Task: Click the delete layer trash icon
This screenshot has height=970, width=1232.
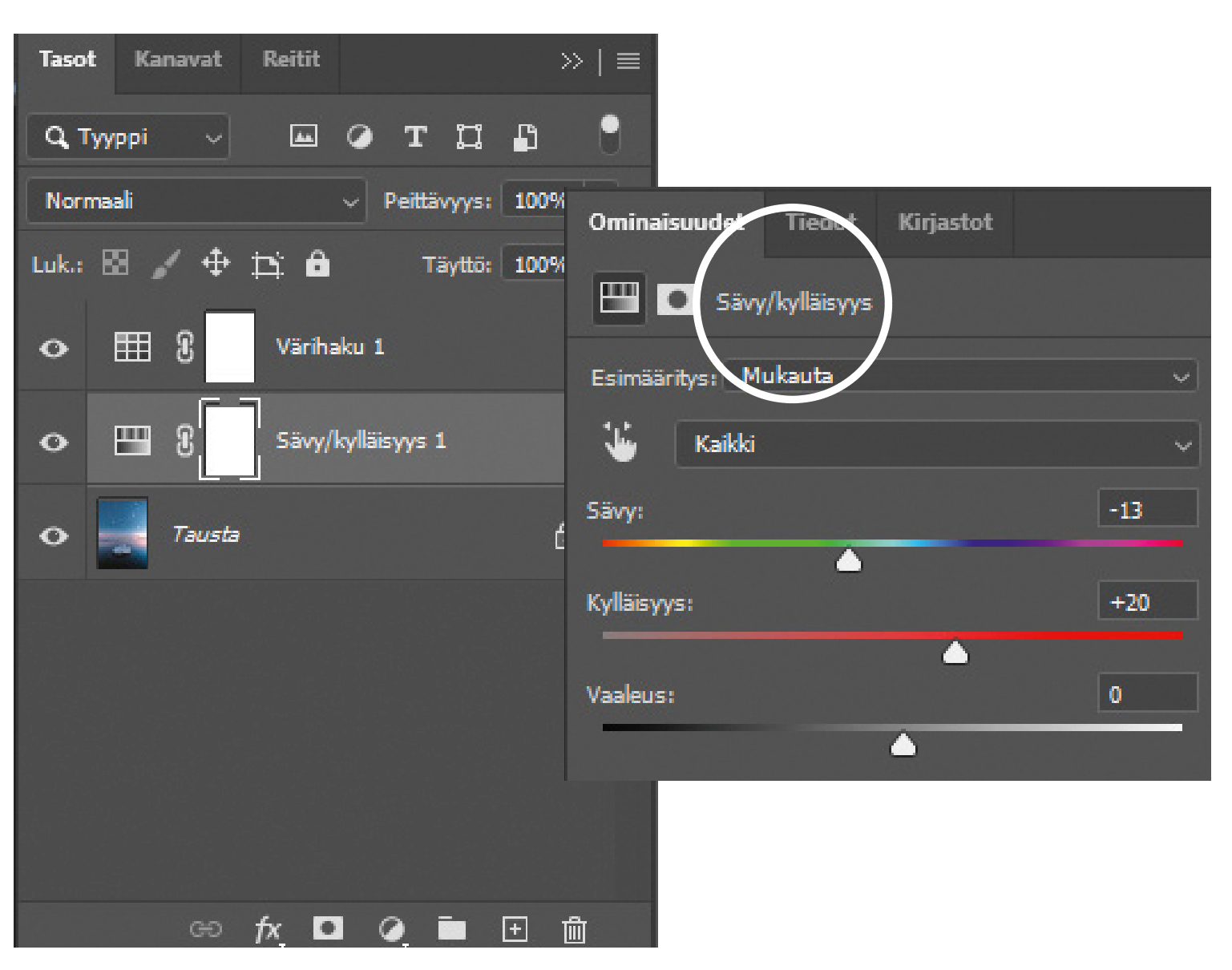Action: (574, 929)
